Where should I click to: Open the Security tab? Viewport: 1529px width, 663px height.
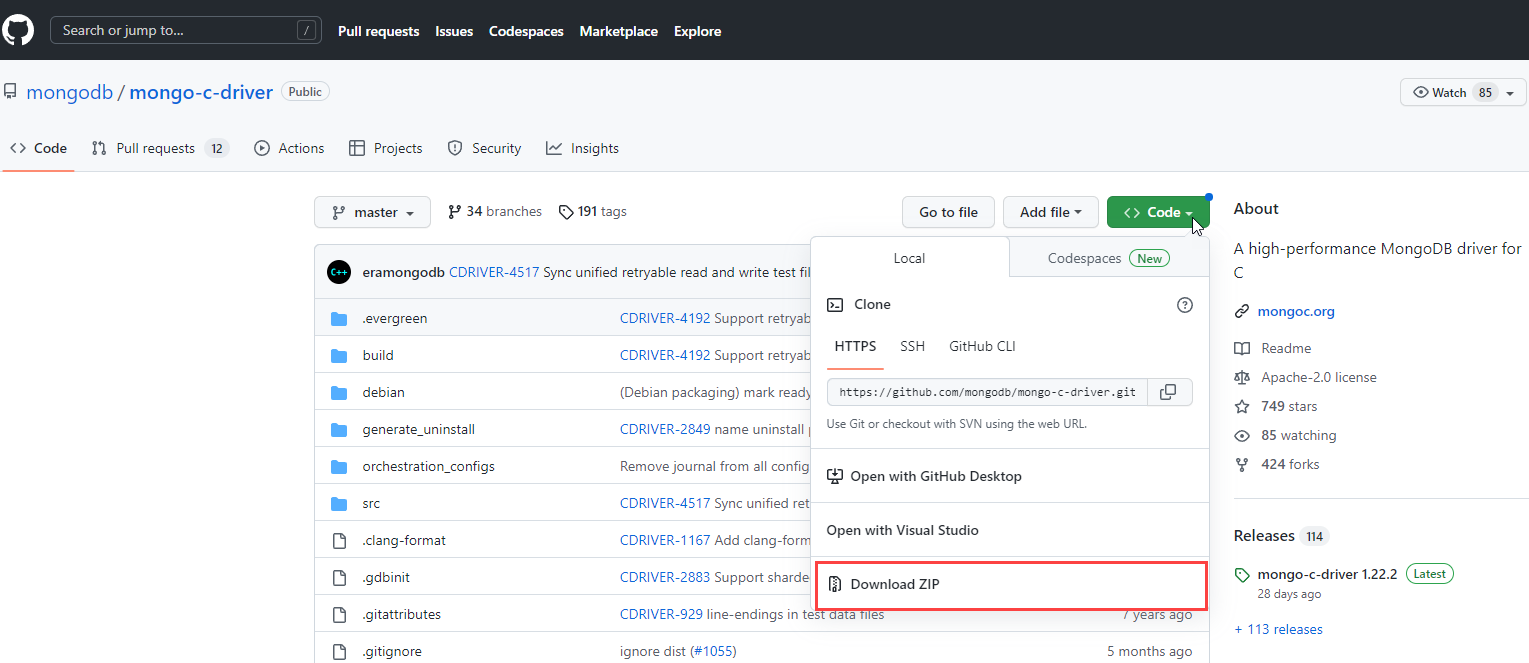(484, 148)
